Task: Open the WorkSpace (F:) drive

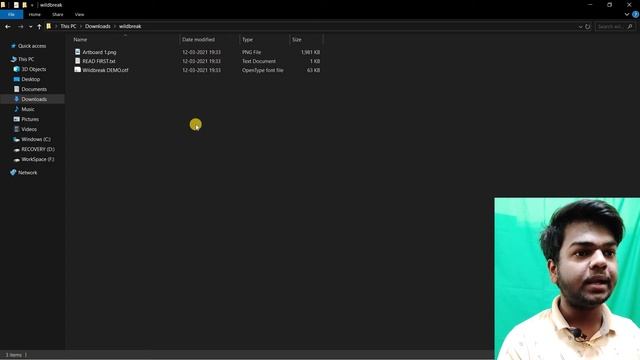Action: coord(38,159)
